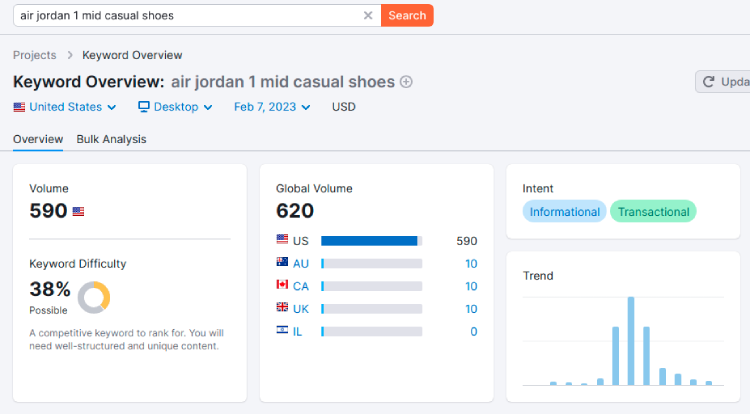Click the Update refresh button
750x414 pixels.
coord(723,82)
